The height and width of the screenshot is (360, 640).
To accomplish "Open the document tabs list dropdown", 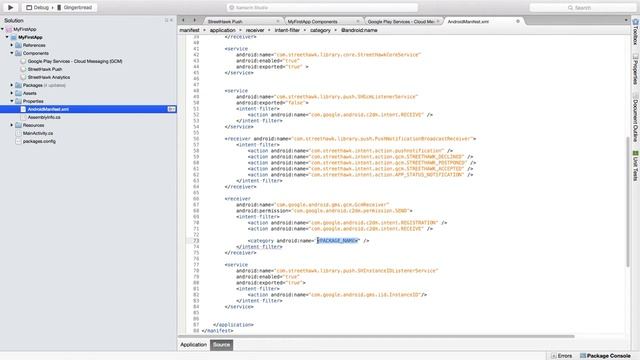I will click(x=626, y=20).
